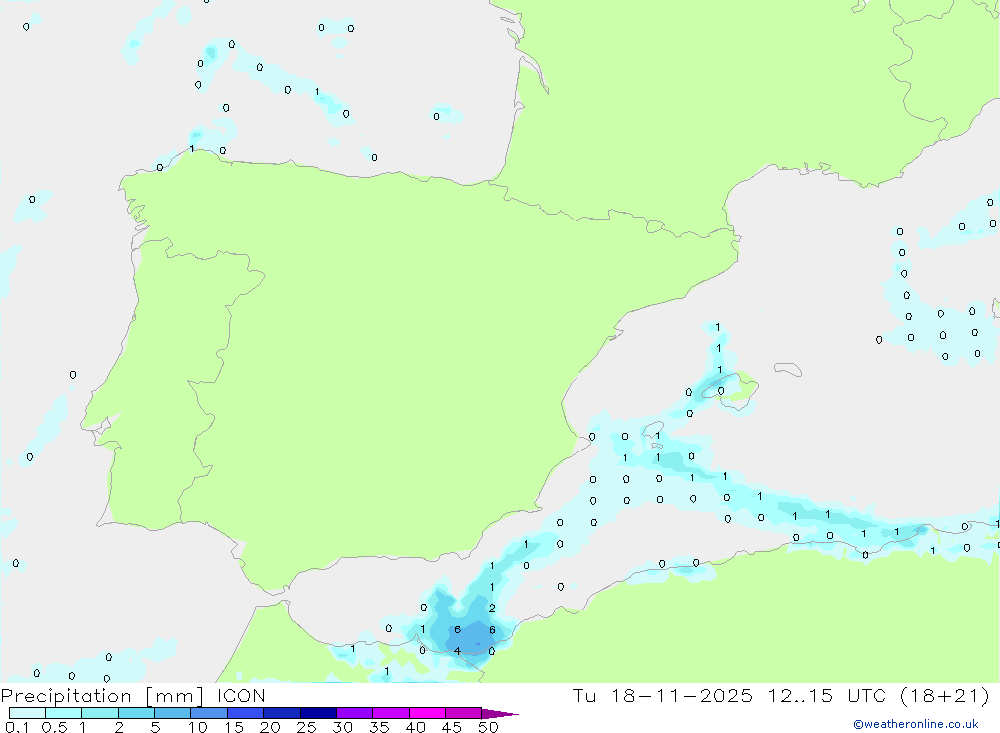
Task: Click the legend label 0.1
Action: [x=17, y=727]
